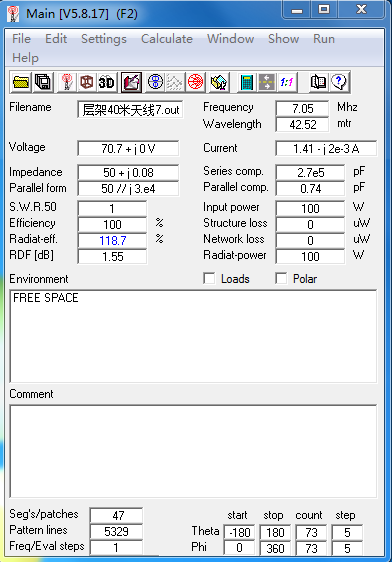
Task: Toggle the Polar checkbox
Action: 281,278
